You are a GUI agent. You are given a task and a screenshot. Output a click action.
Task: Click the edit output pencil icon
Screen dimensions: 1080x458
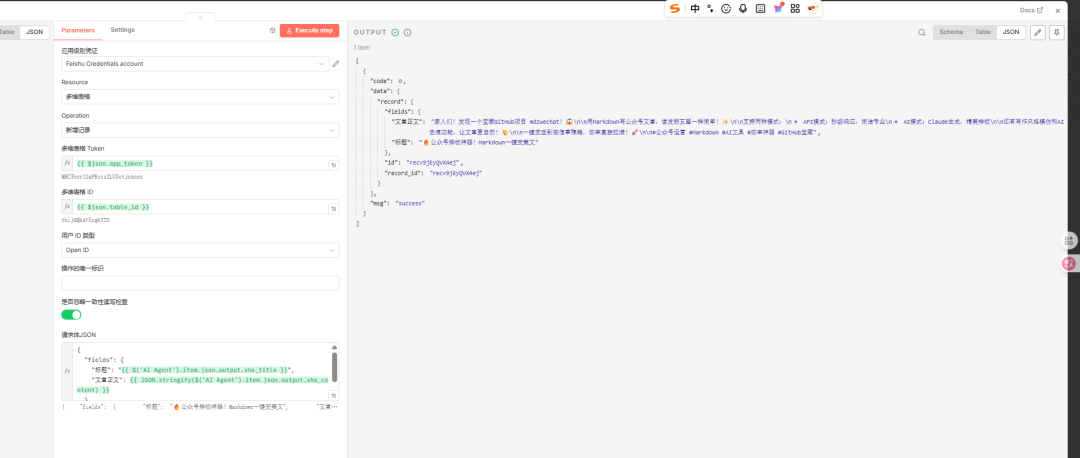coord(1038,32)
